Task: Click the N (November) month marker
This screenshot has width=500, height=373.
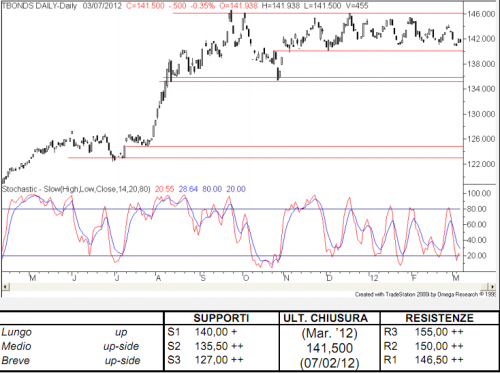Action: click(286, 278)
